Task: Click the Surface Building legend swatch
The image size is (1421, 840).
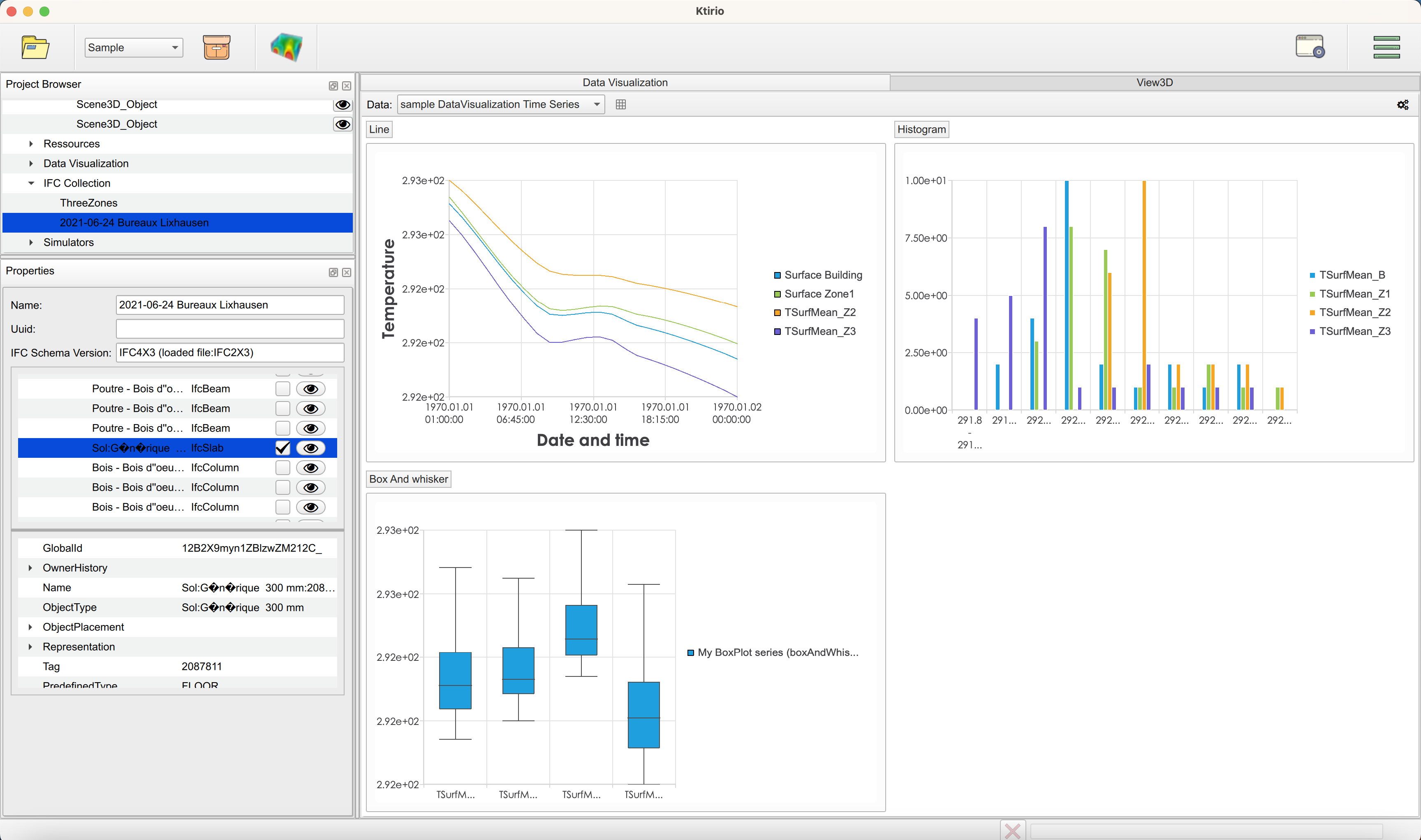Action: 778,275
